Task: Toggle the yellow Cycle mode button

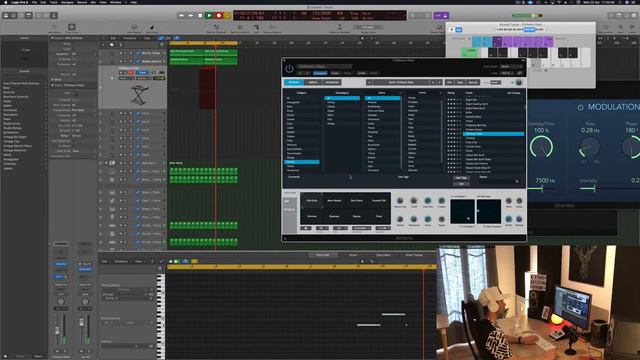Action: point(227,16)
